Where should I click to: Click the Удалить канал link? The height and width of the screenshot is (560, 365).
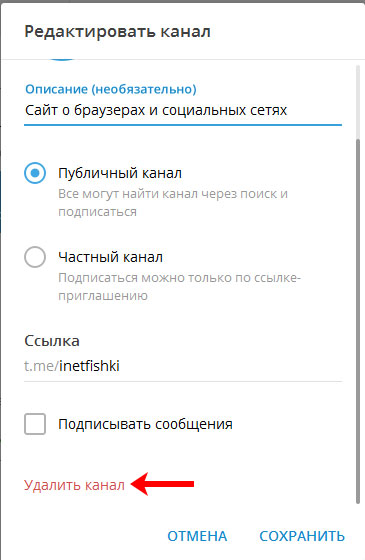[74, 485]
